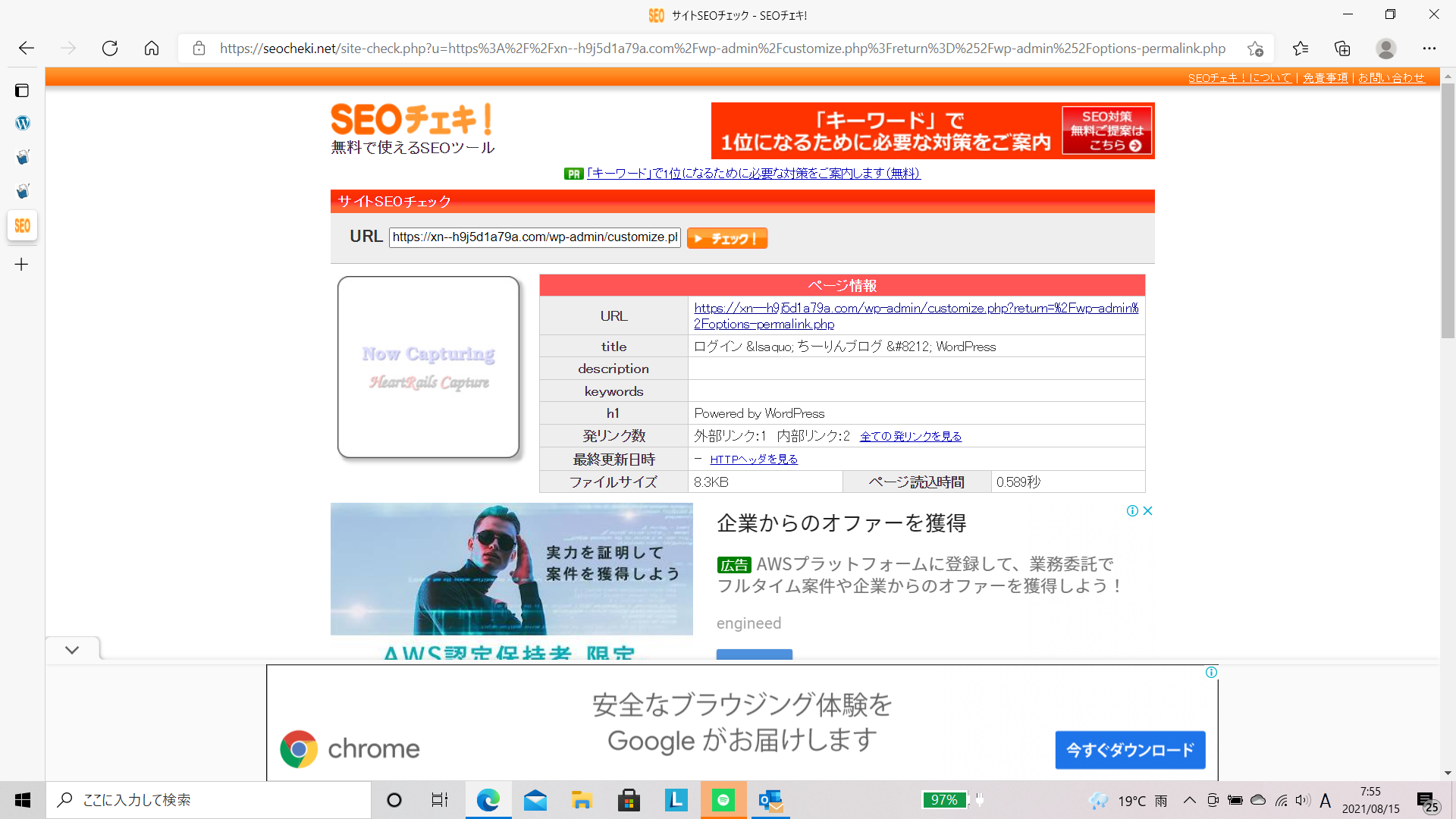This screenshot has height=819, width=1456.
Task: Open the clock and calendar
Action: click(1370, 800)
